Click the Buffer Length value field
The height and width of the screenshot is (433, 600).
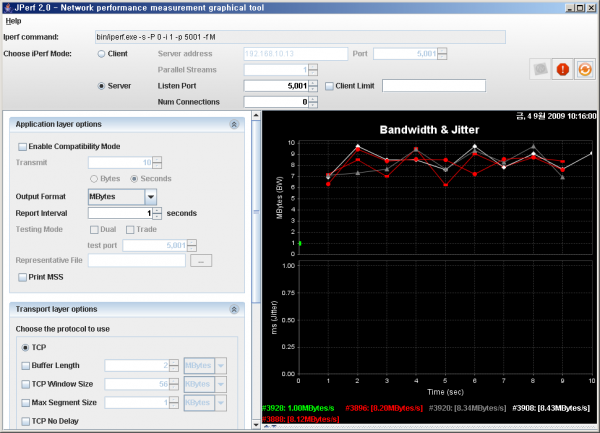tap(137, 366)
